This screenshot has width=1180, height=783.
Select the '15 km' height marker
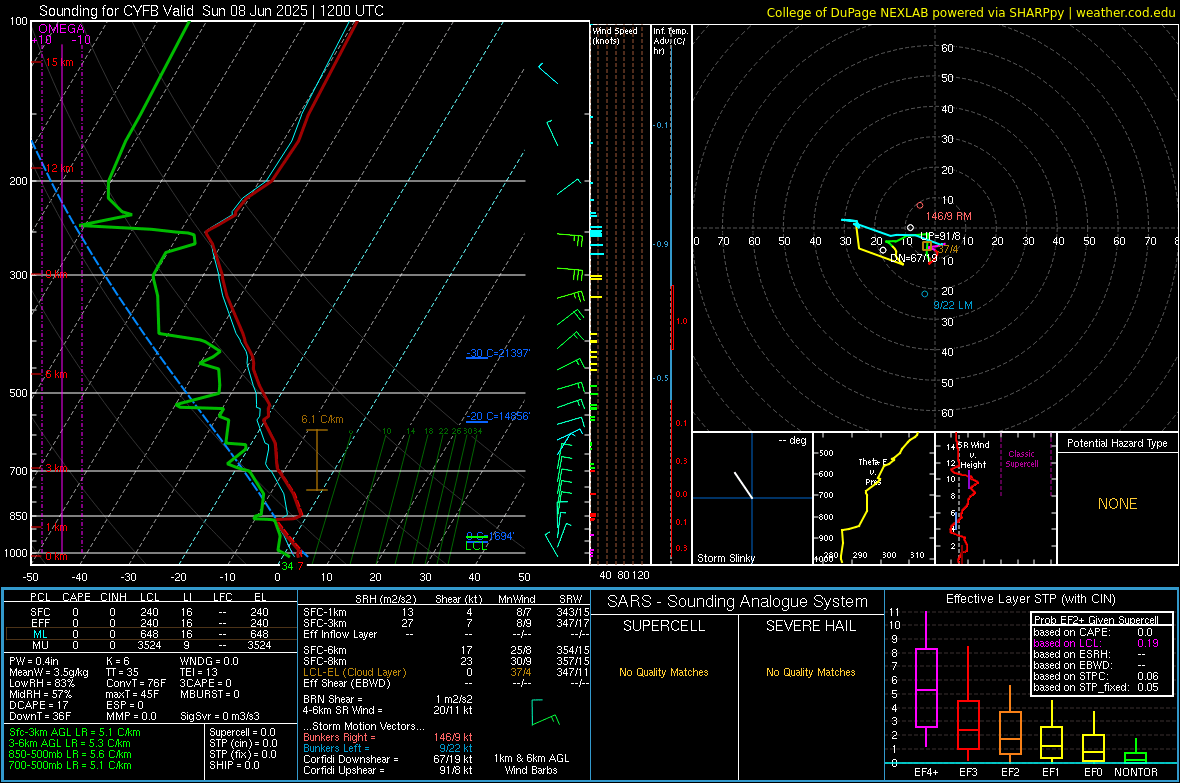(59, 62)
